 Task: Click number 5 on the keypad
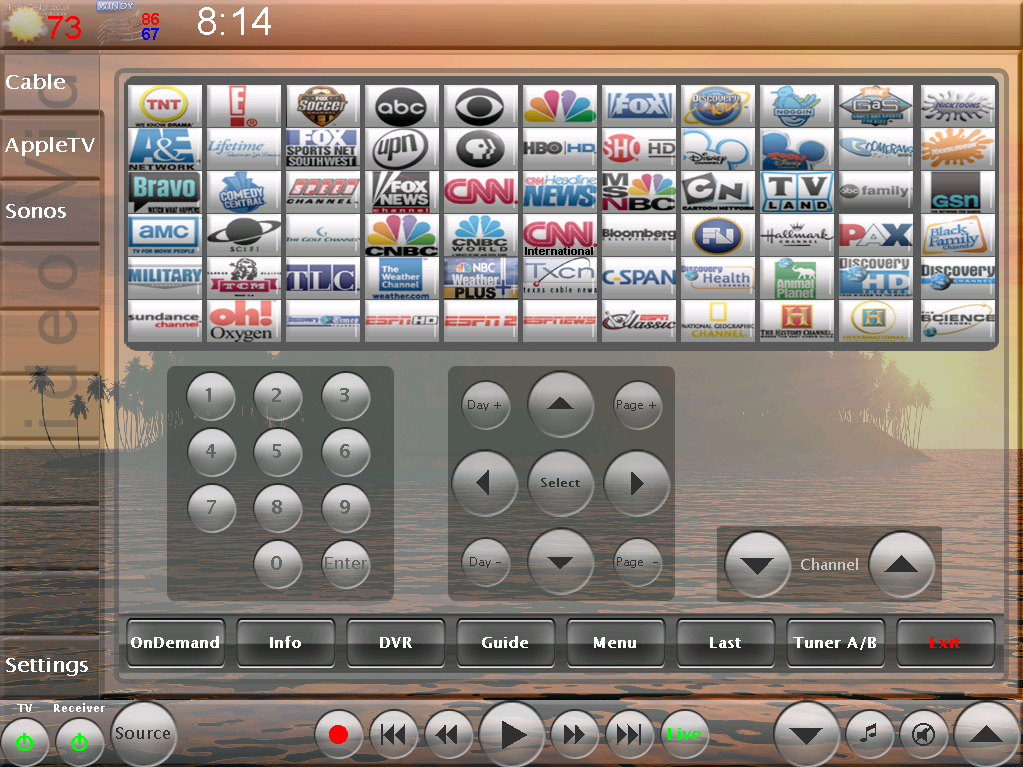(277, 451)
